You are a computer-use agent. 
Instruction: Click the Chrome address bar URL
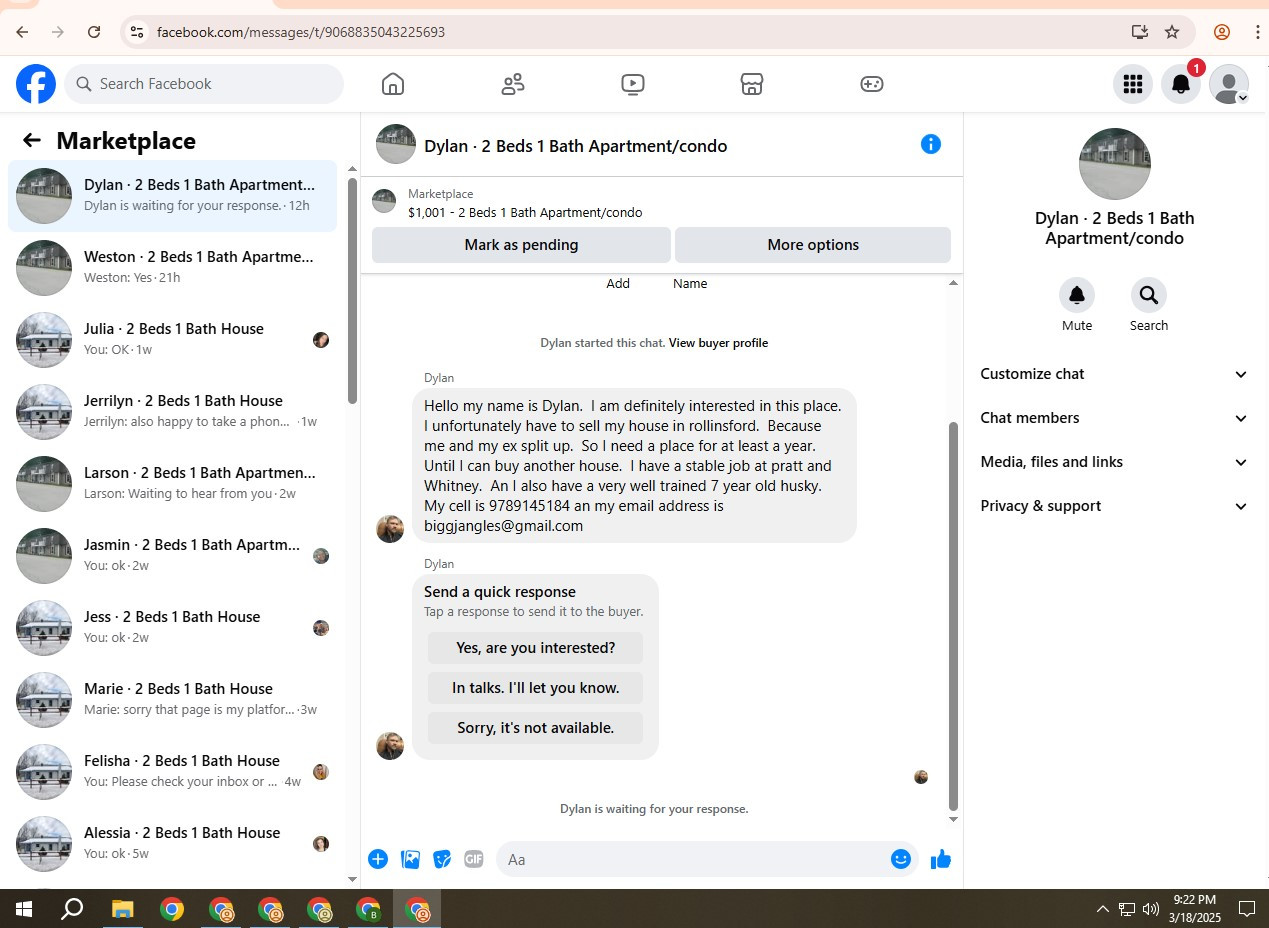click(301, 32)
